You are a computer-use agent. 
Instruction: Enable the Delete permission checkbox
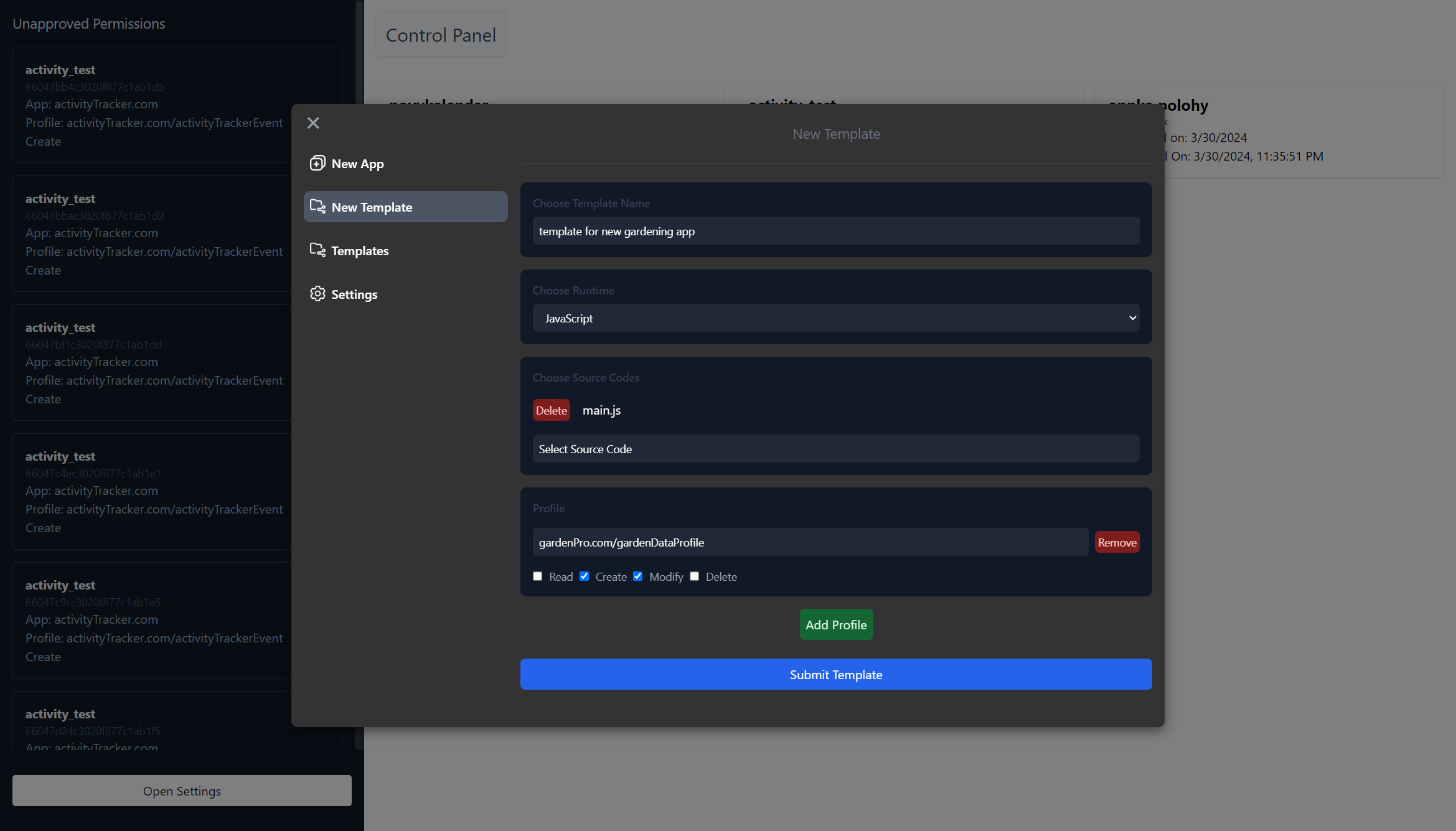pyautogui.click(x=695, y=576)
